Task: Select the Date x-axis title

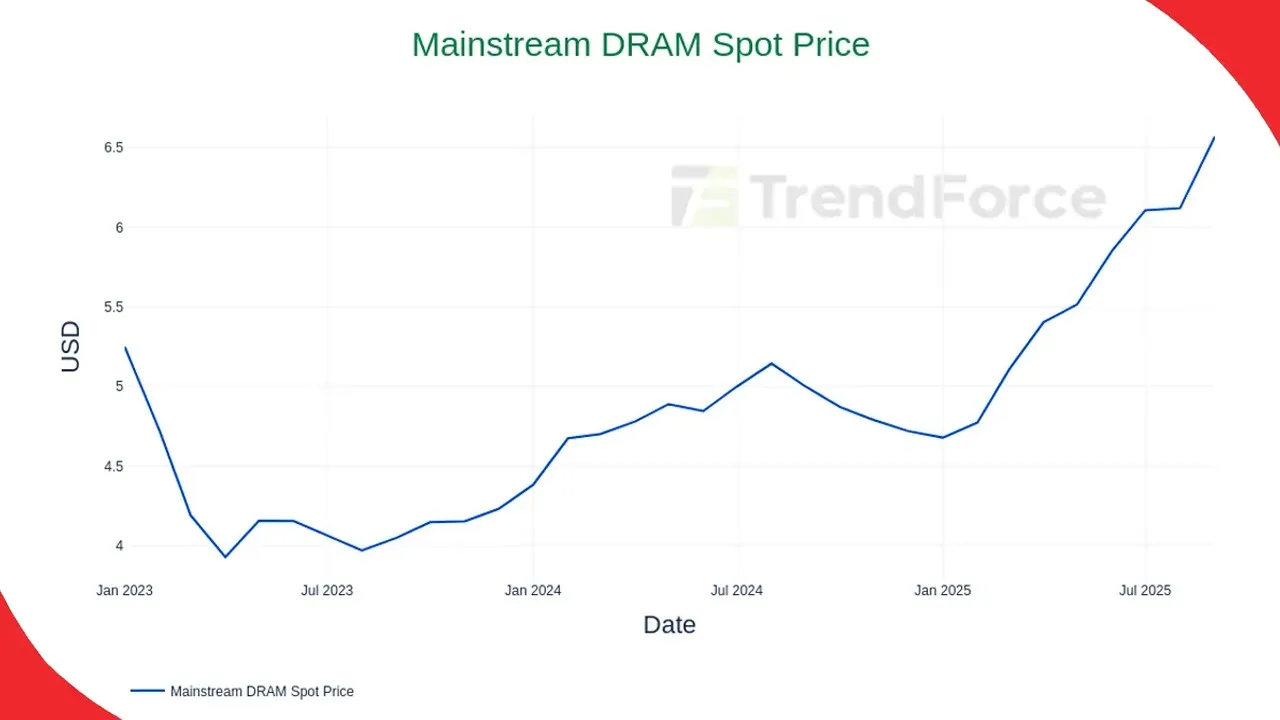Action: (x=669, y=625)
